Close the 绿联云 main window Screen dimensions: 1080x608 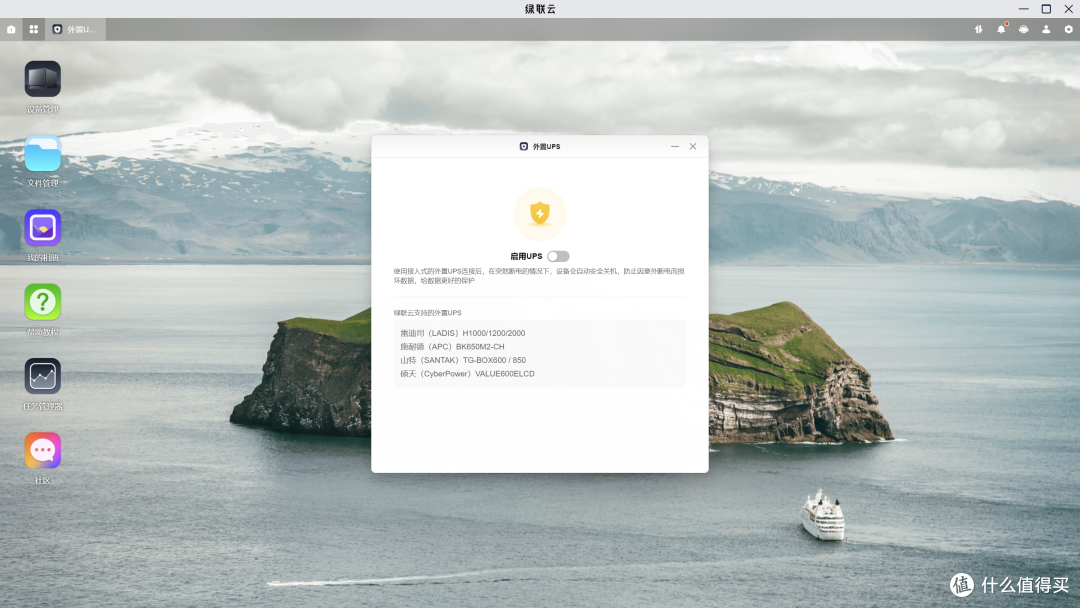tap(1068, 9)
